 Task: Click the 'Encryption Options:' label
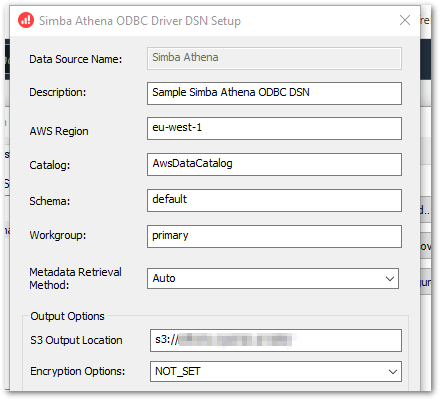[x=78, y=371]
